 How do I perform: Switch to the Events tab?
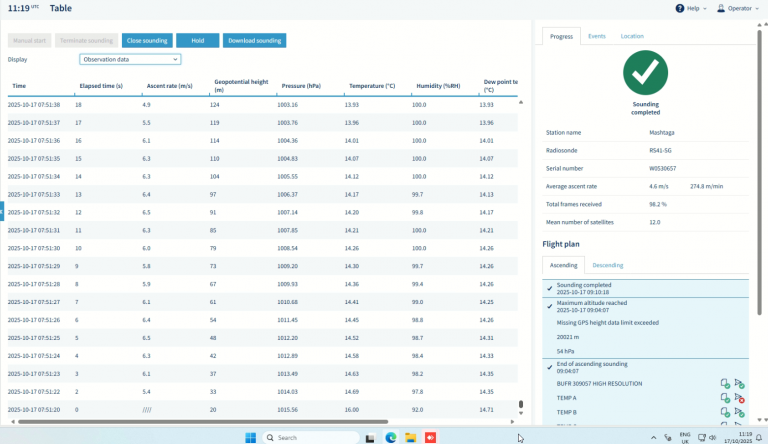coord(596,36)
